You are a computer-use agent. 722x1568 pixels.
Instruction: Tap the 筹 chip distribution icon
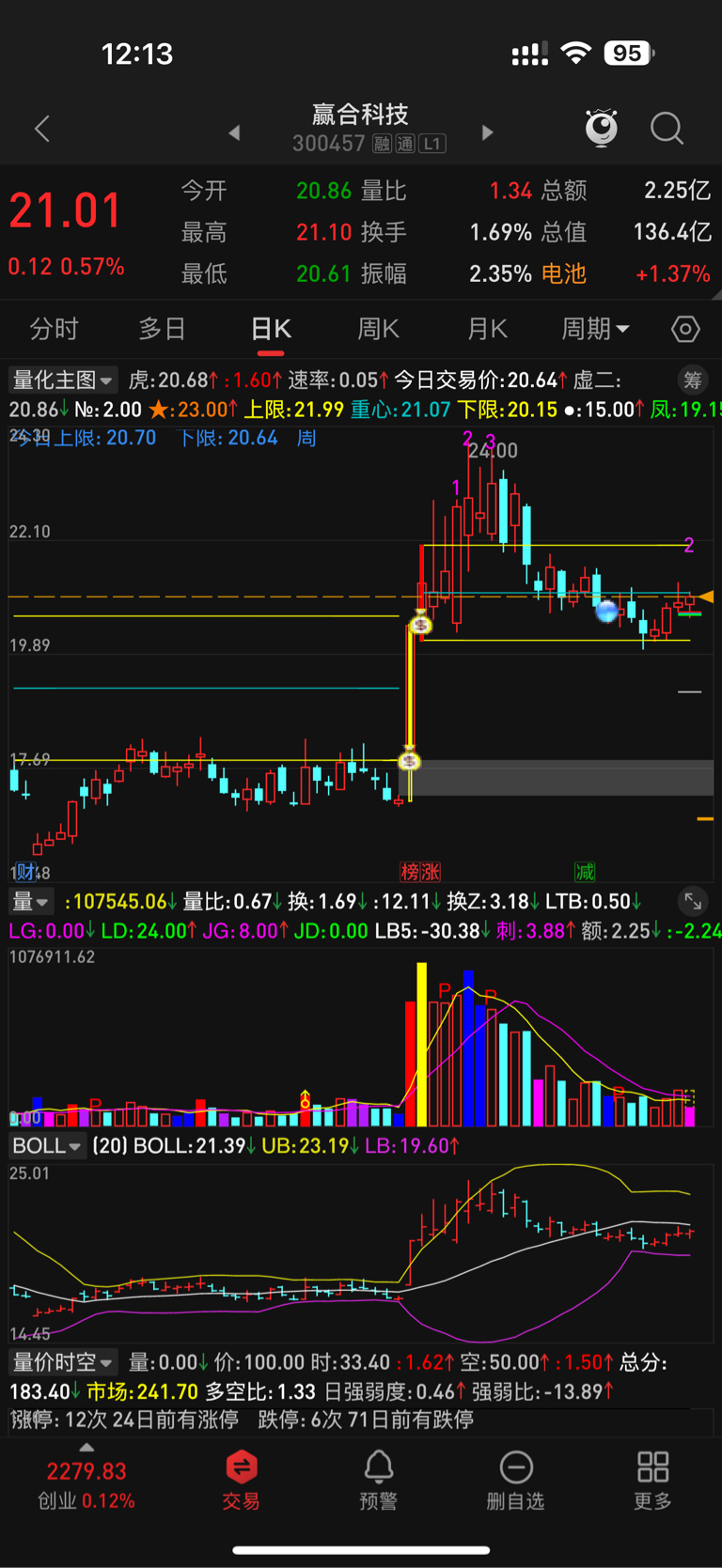point(693,380)
